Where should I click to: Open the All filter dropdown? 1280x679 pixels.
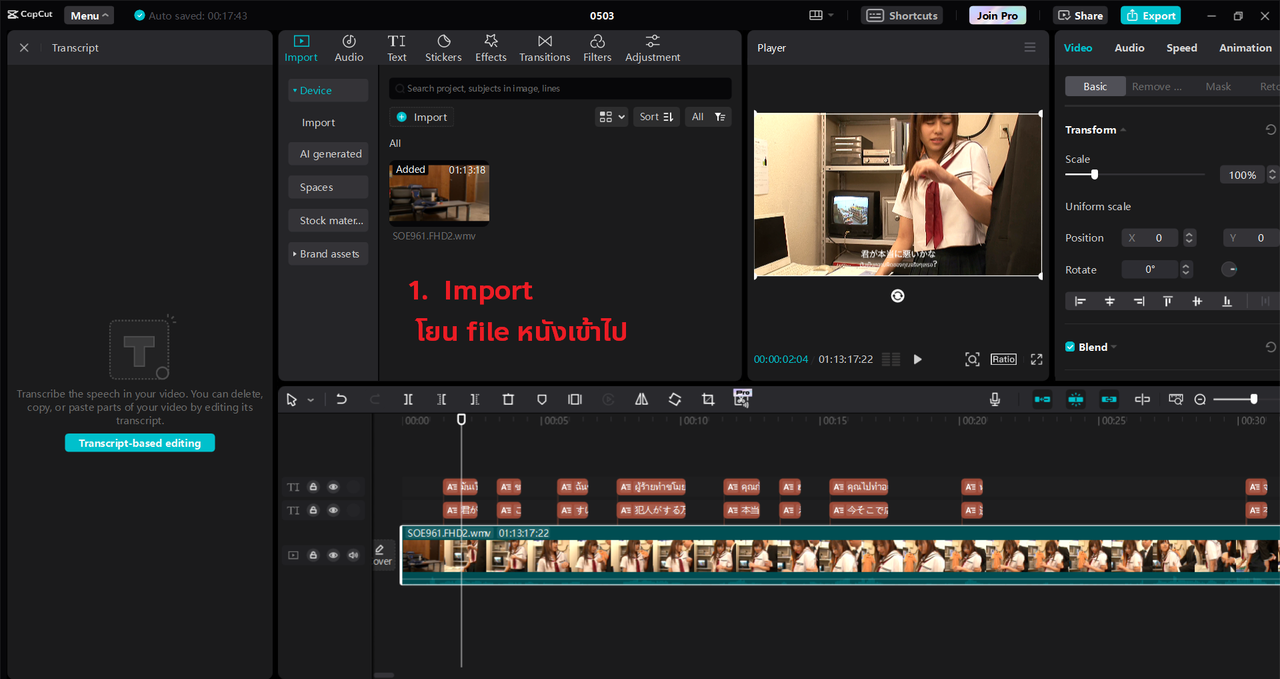point(708,117)
